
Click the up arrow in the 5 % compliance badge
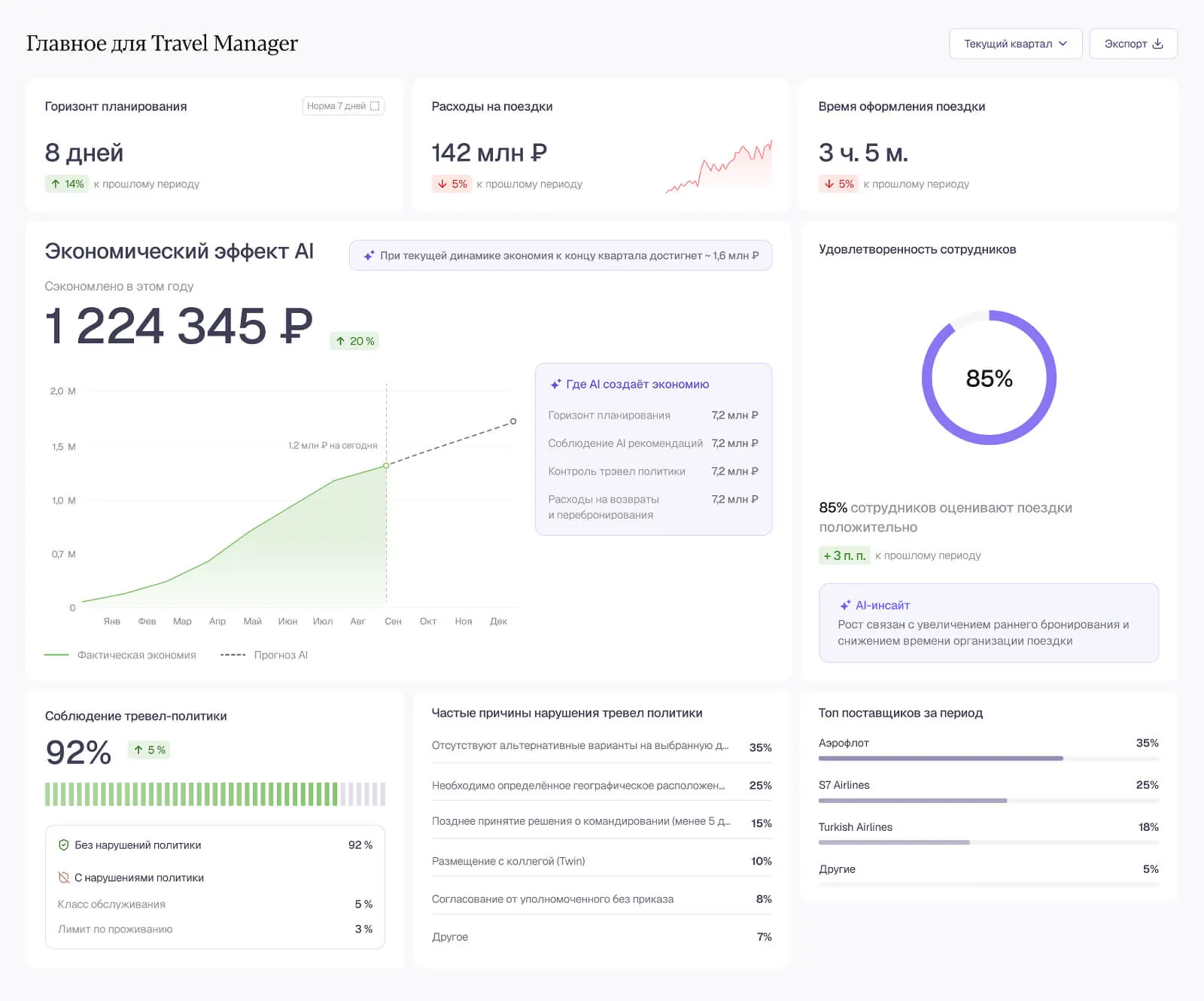(x=138, y=750)
